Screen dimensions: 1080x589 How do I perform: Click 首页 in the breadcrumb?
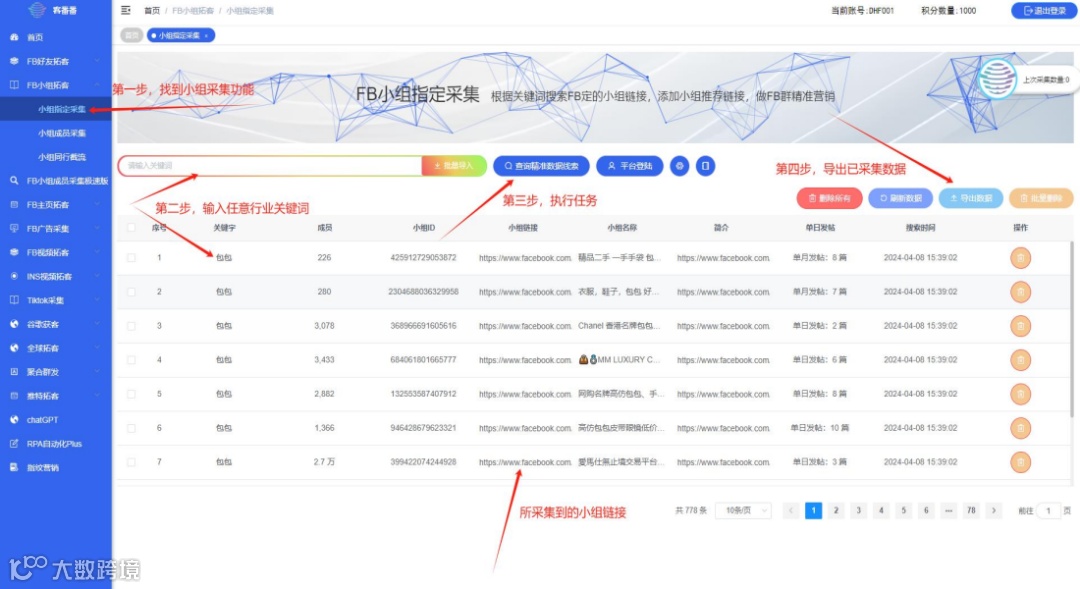click(152, 10)
